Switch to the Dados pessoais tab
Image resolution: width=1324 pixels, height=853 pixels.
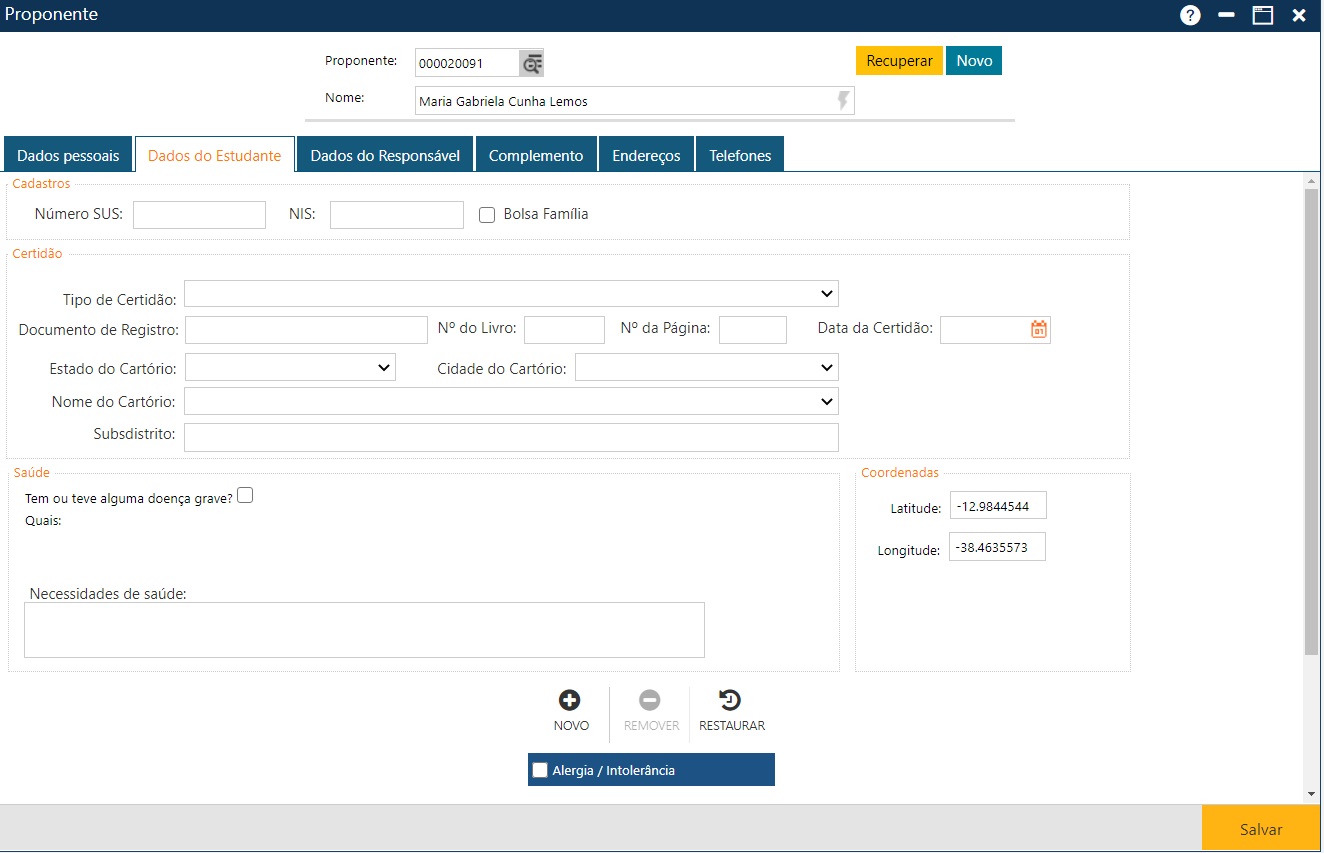(68, 156)
